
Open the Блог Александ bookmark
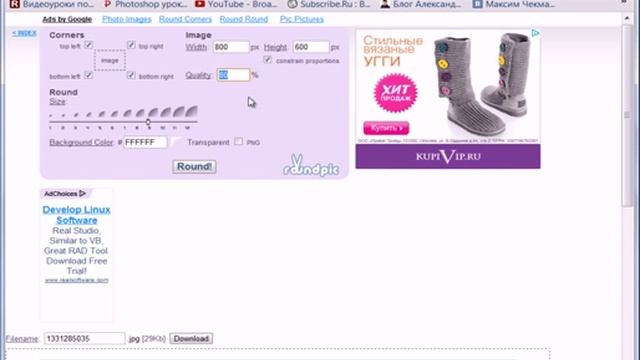(421, 4)
